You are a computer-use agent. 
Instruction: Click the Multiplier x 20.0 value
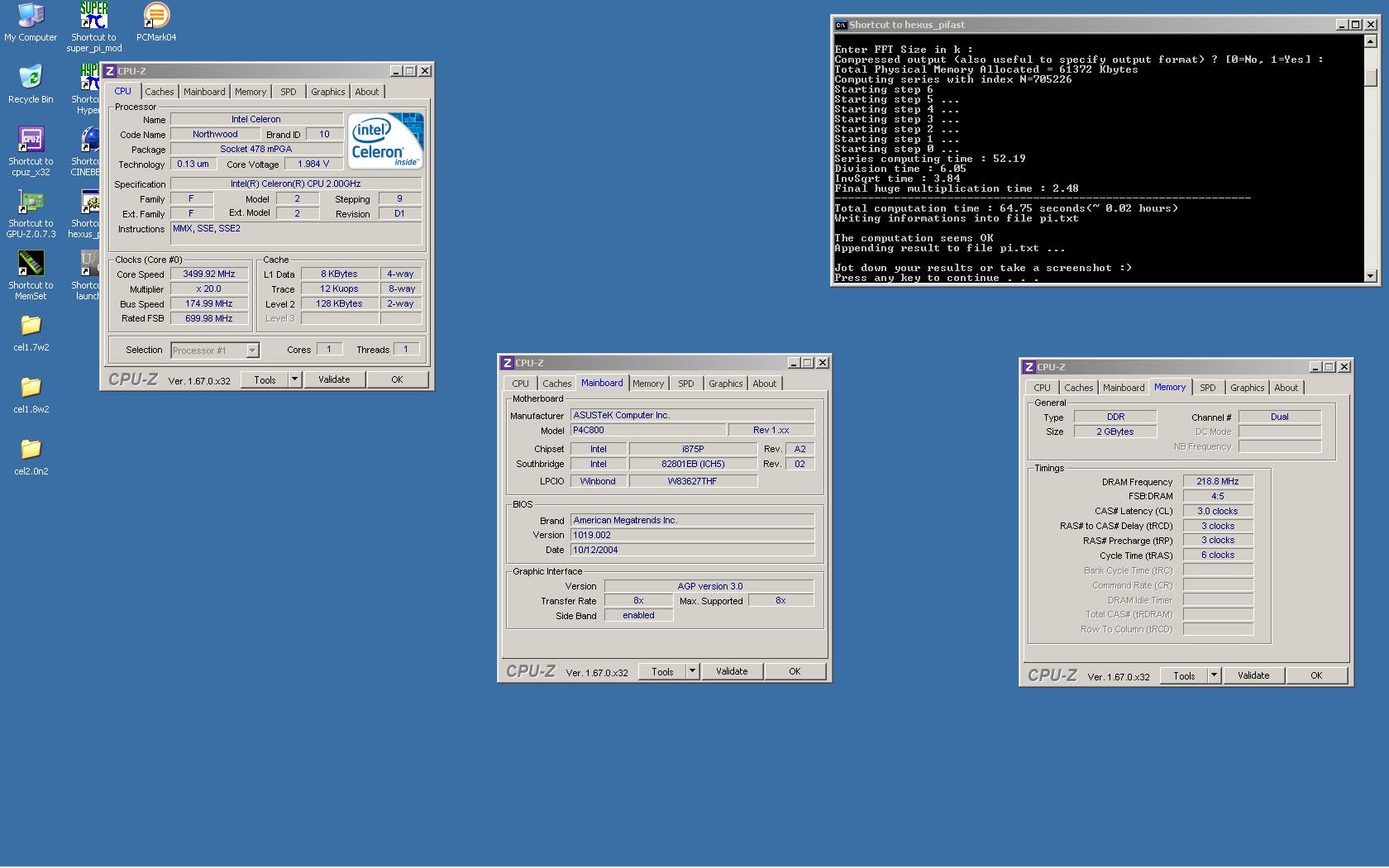point(209,289)
